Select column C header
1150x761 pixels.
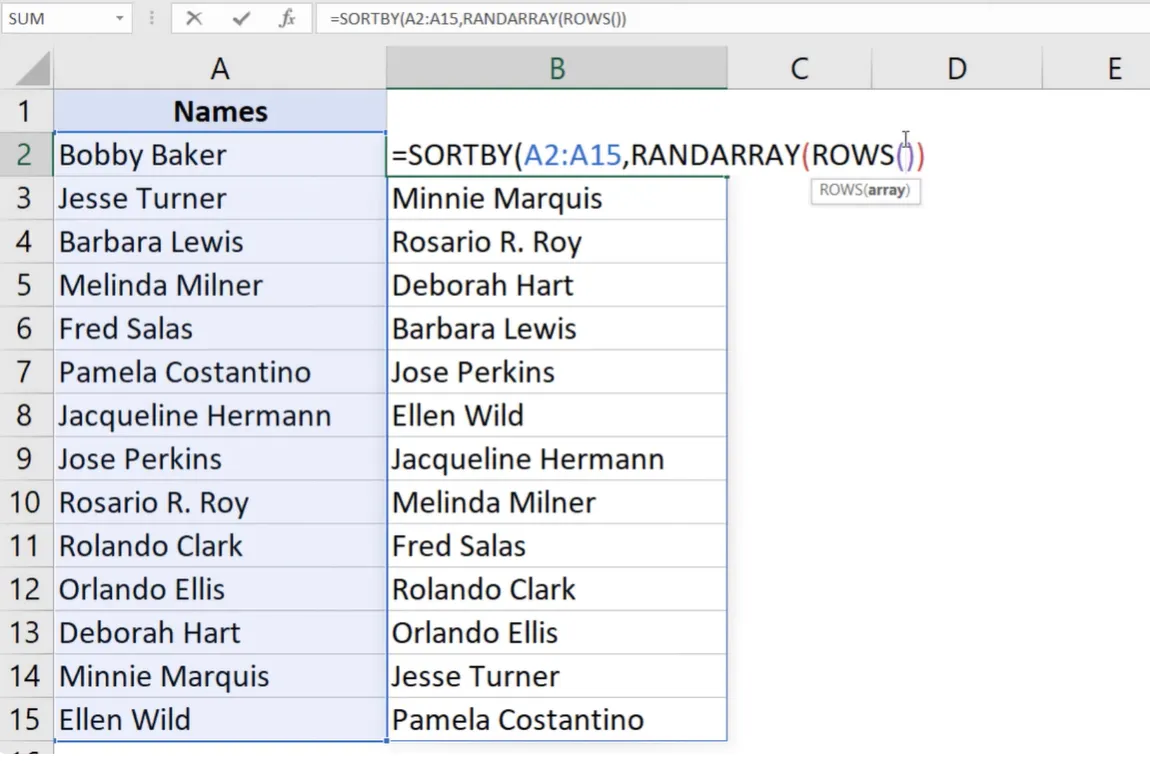point(799,68)
